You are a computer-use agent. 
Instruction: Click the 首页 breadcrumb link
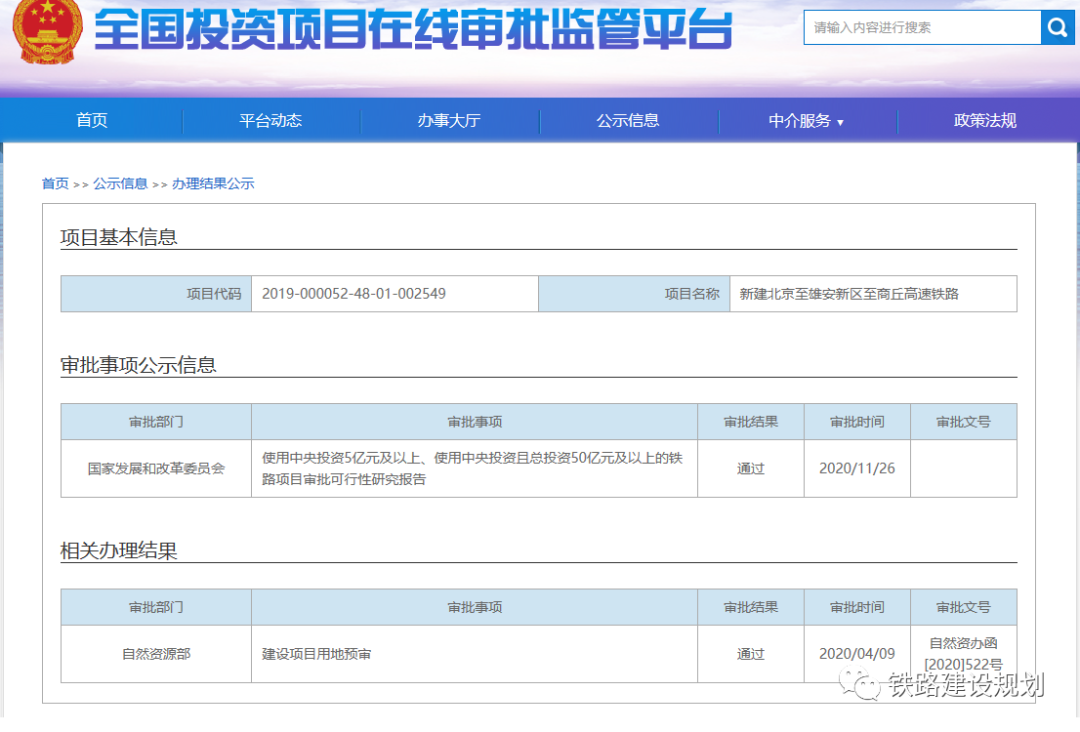coord(54,183)
